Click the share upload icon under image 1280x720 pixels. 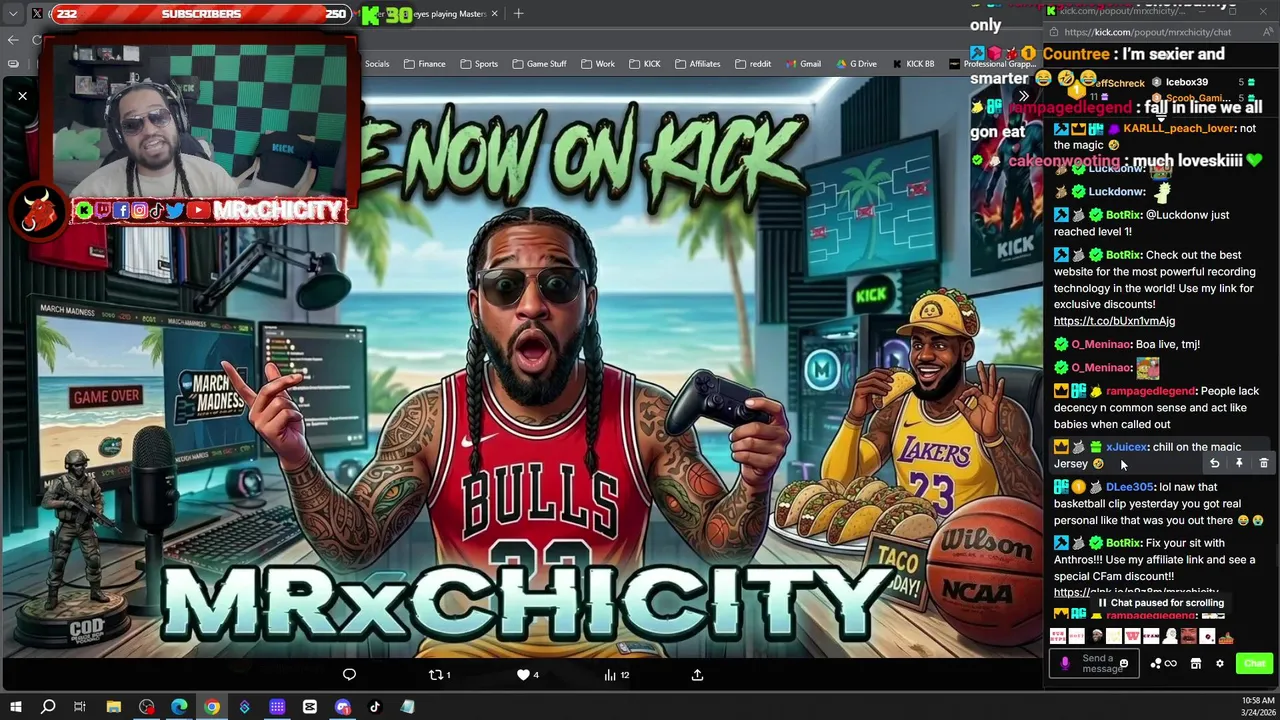pos(697,675)
